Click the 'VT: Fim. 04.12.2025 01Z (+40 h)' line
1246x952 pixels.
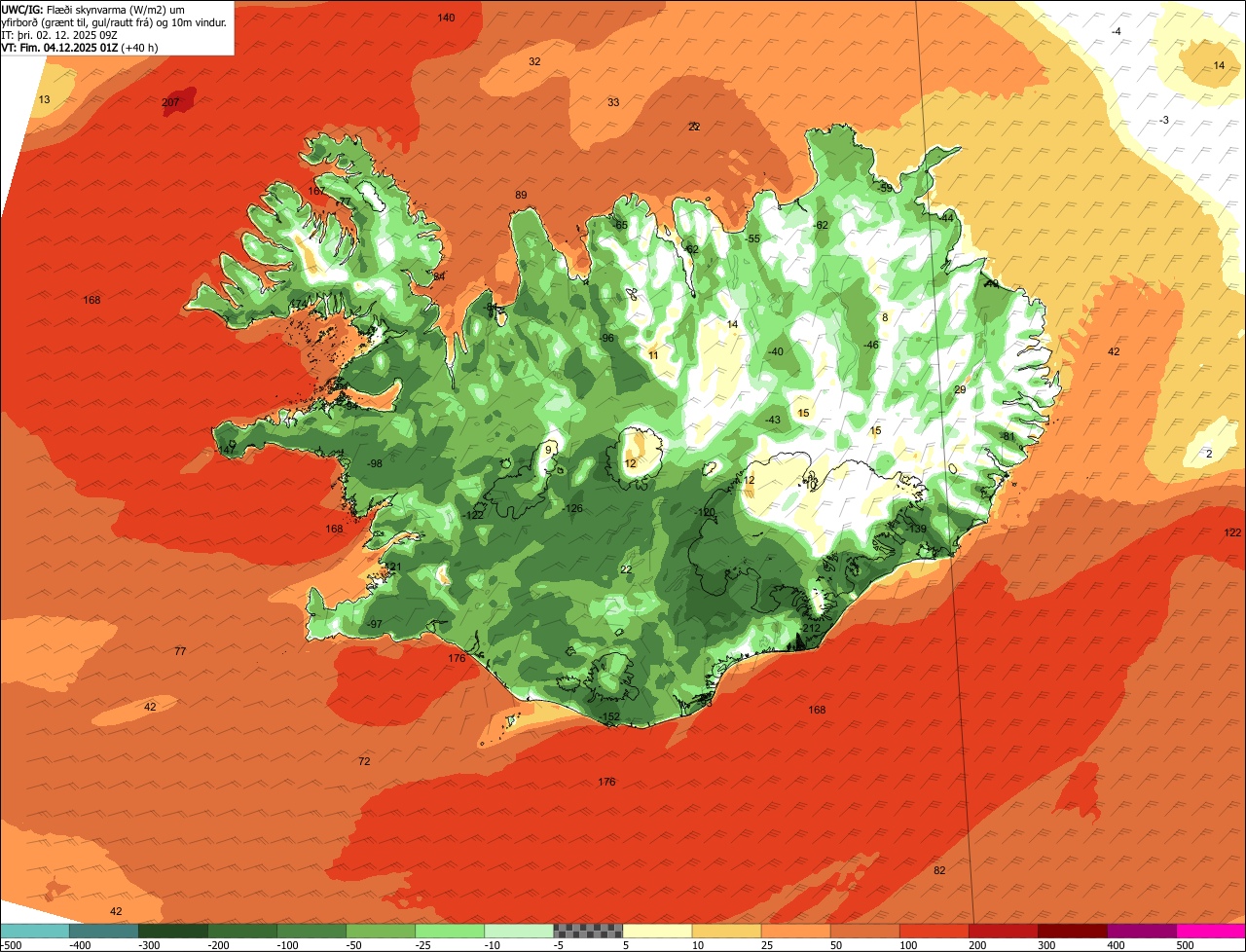pos(80,48)
